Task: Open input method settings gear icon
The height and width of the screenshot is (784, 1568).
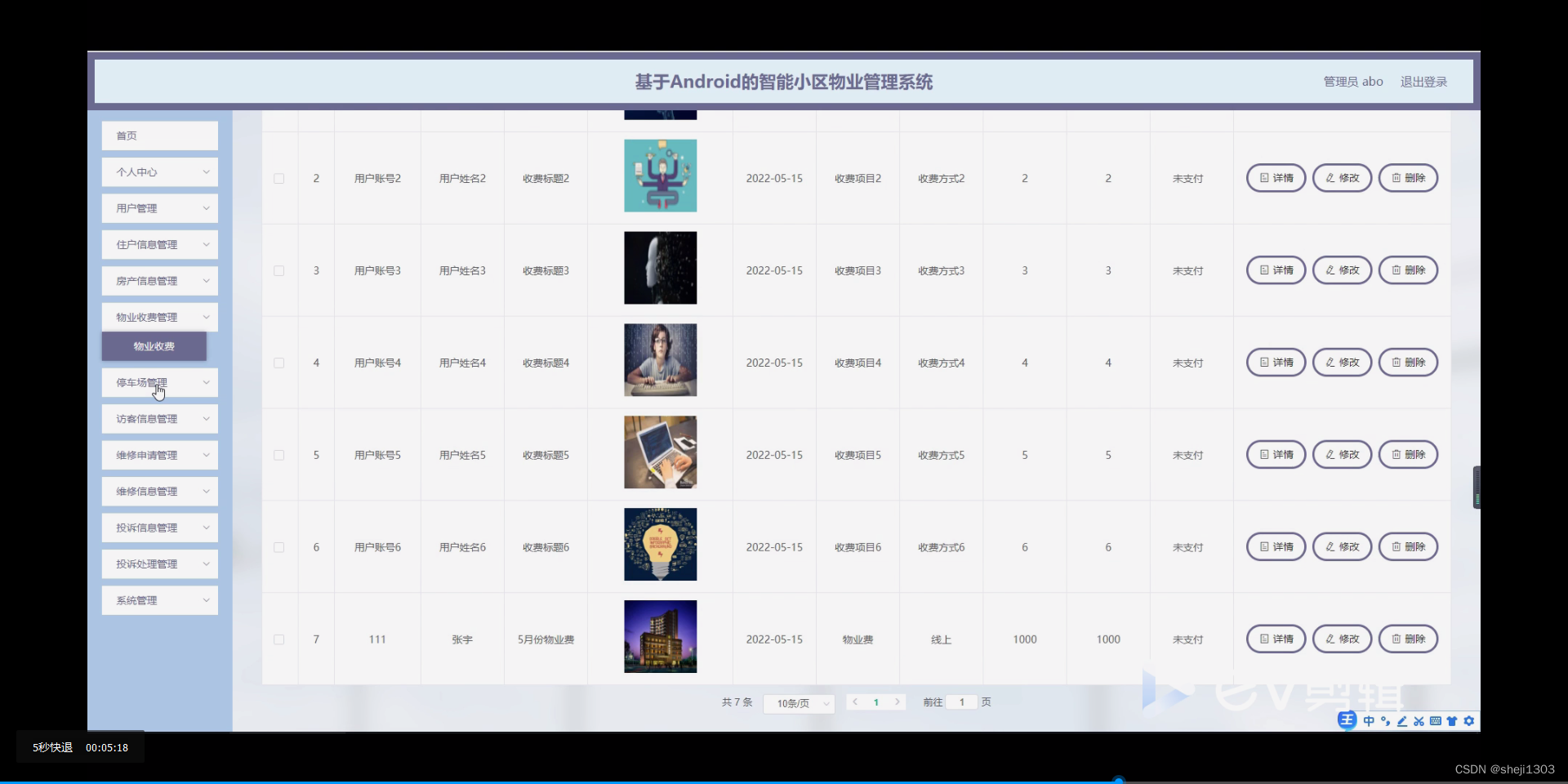Action: coord(1468,721)
